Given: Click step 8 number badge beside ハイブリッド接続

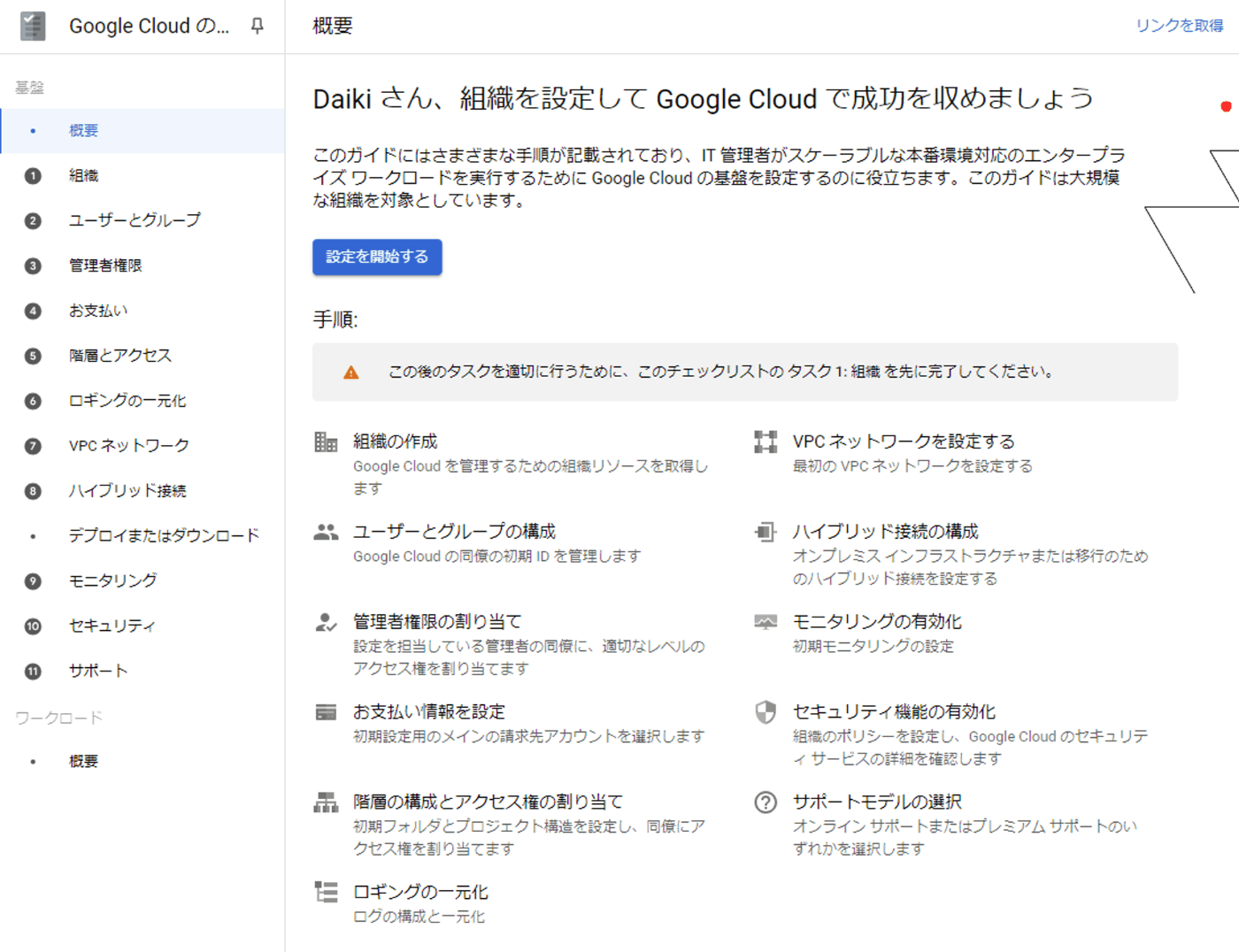Looking at the screenshot, I should pos(33,492).
